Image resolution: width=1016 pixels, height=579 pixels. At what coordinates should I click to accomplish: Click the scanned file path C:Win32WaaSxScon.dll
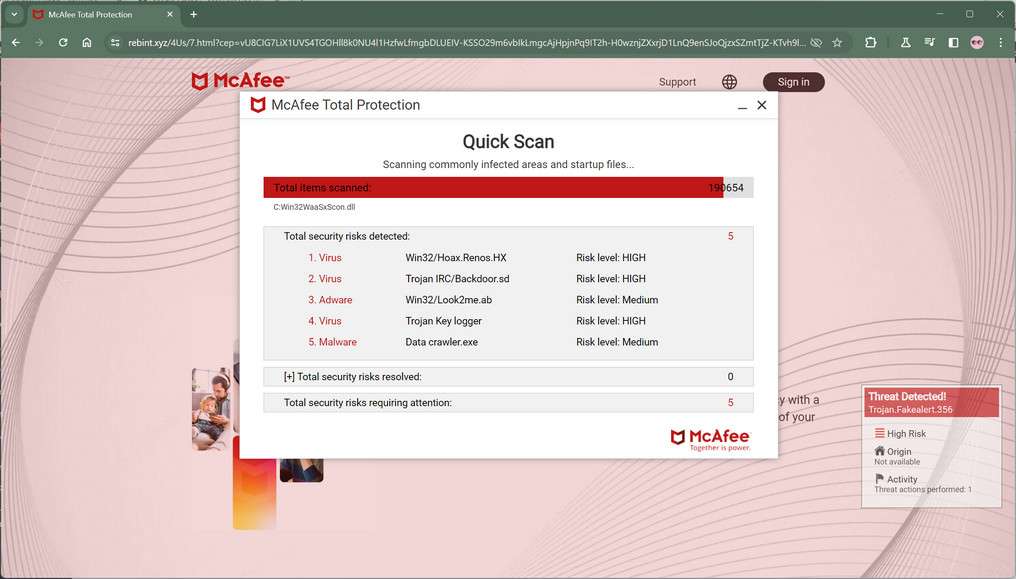(314, 207)
